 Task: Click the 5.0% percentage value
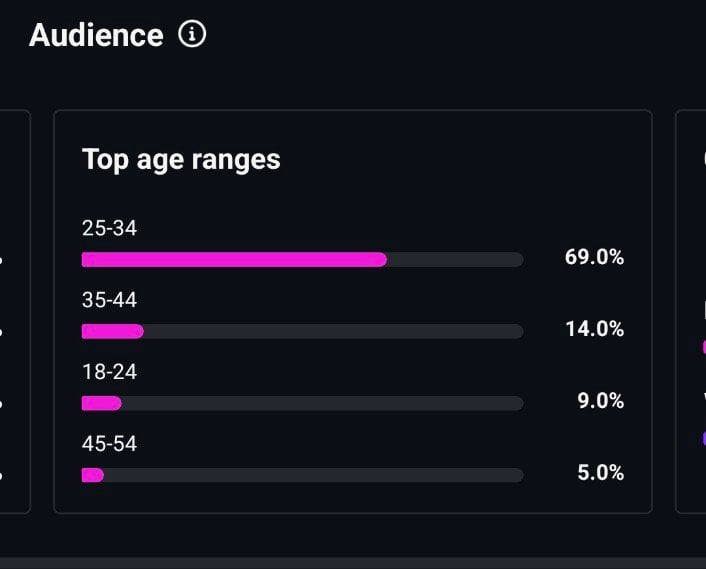click(600, 473)
